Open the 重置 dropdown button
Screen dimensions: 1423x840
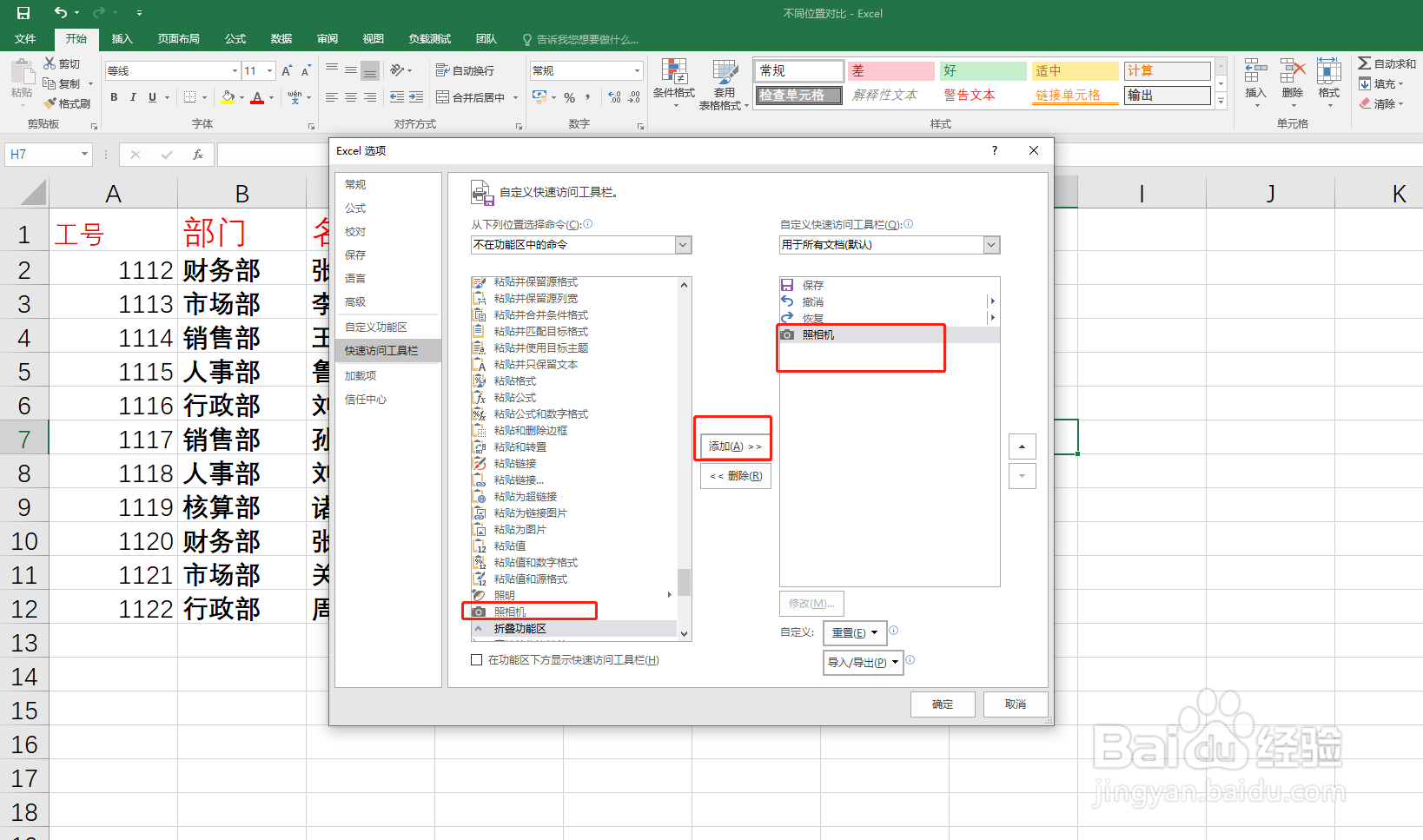855,632
